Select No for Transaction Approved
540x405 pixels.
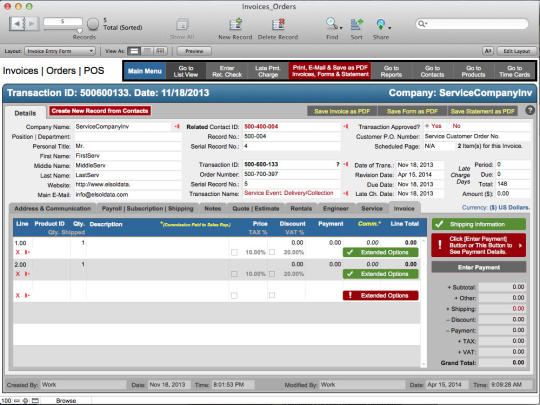click(x=456, y=126)
